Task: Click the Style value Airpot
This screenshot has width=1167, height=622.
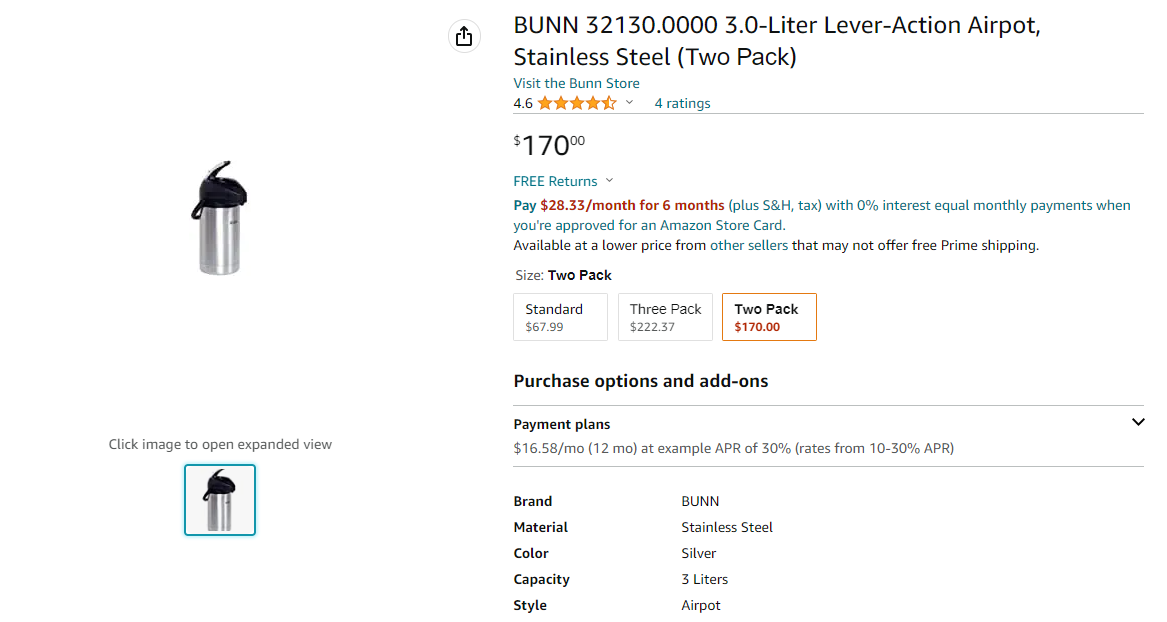Action: pyautogui.click(x=701, y=606)
